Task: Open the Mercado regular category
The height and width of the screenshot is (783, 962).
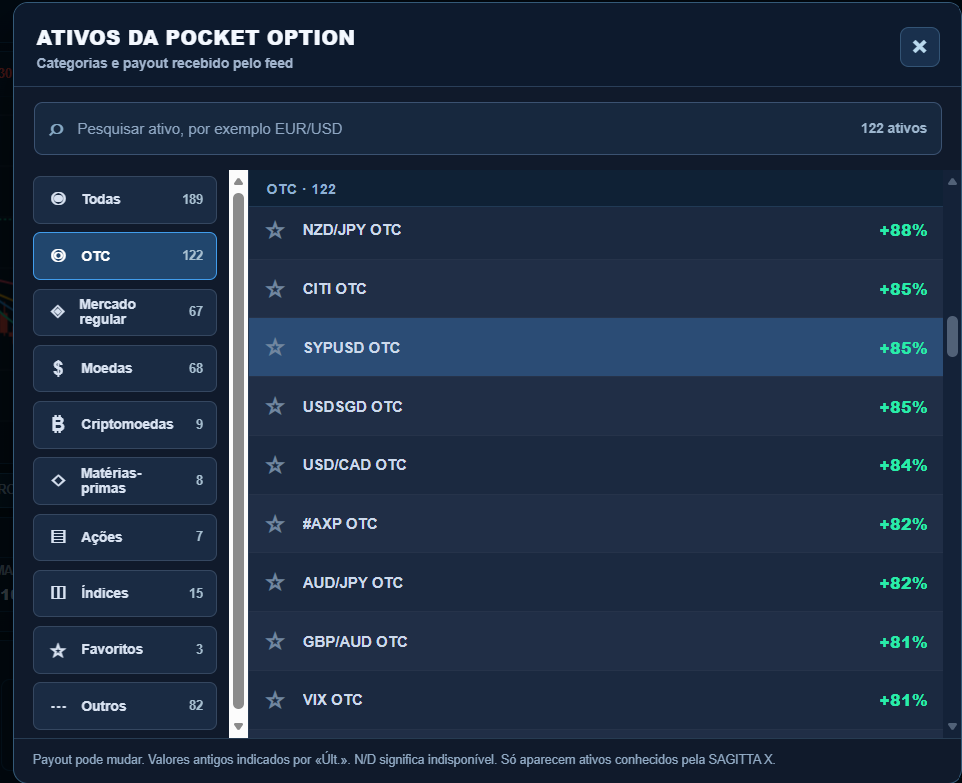Action: [x=125, y=312]
